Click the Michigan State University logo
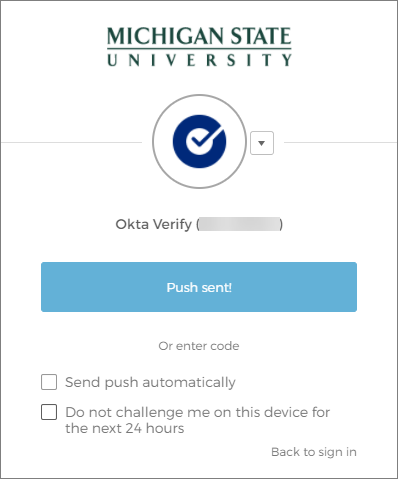Image resolution: width=398 pixels, height=479 pixels. pos(199,47)
